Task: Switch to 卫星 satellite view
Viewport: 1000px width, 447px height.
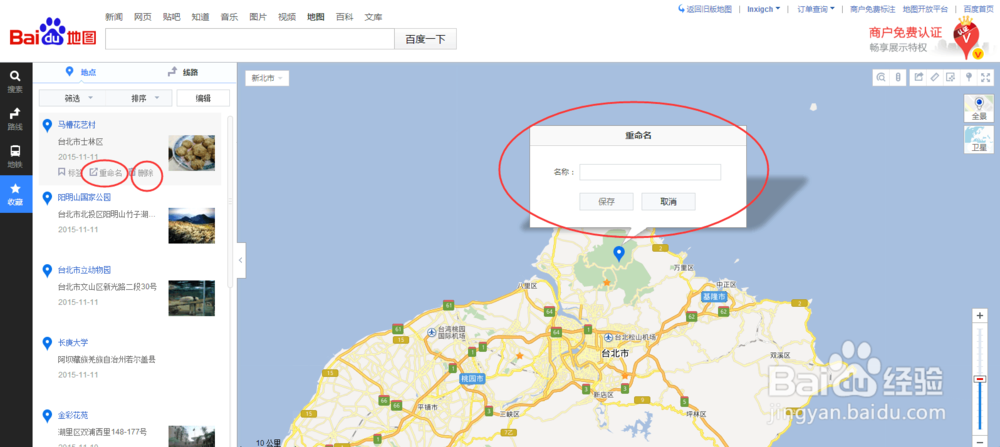Action: [x=979, y=140]
